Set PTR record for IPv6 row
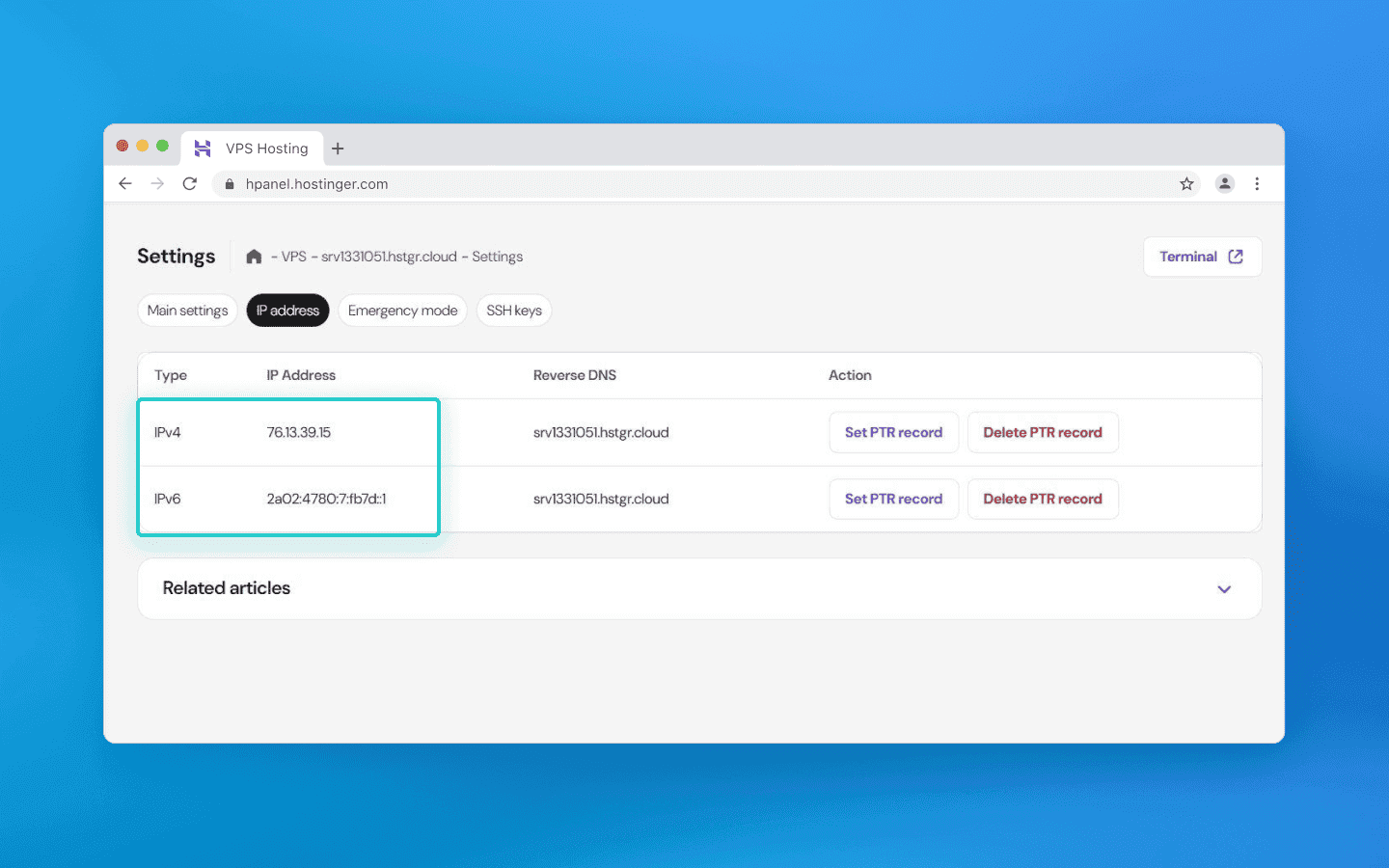The height and width of the screenshot is (868, 1389). tap(894, 499)
